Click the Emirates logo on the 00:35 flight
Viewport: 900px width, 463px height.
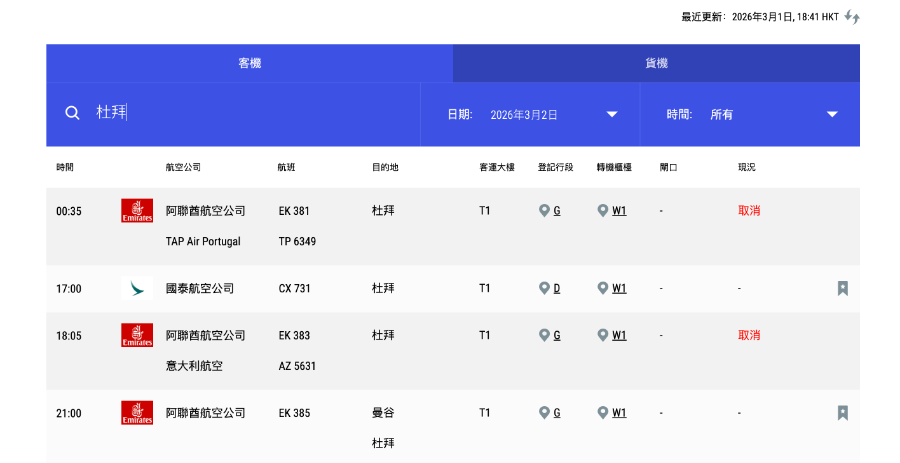137,211
